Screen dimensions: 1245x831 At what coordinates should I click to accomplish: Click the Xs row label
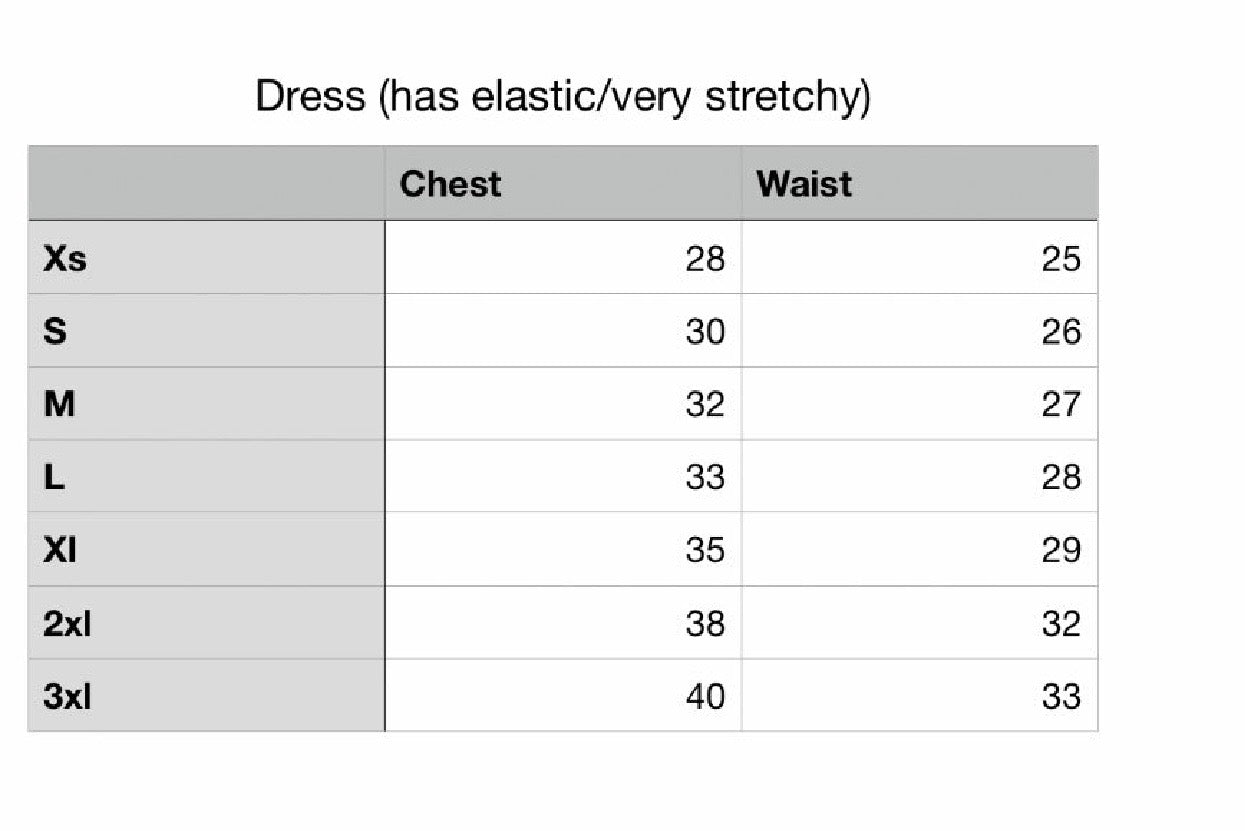pos(65,259)
